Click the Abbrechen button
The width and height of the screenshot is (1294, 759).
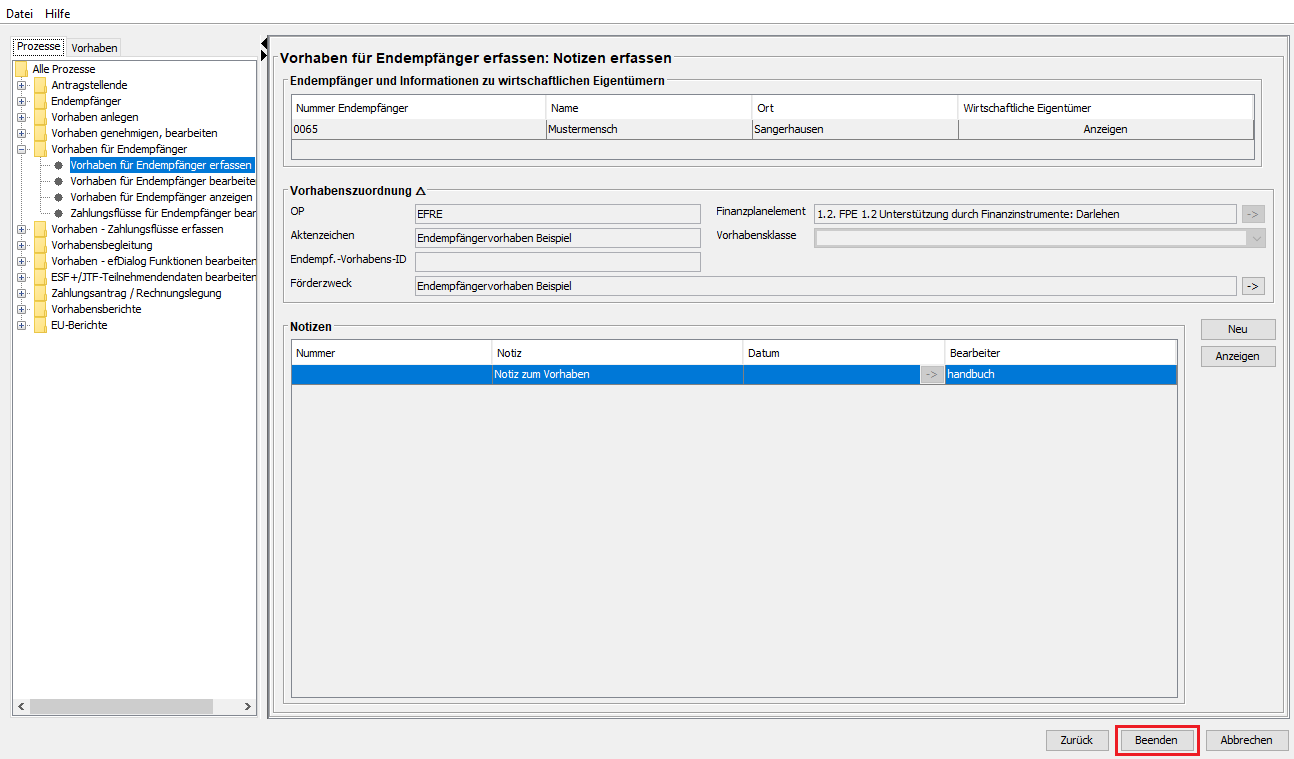tap(1247, 740)
